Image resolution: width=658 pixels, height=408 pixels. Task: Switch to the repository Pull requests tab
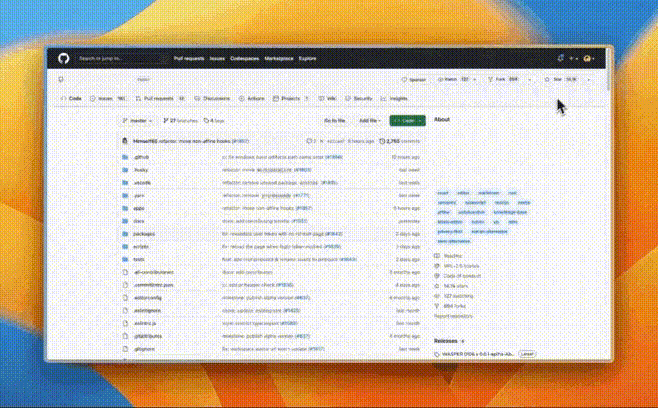point(160,99)
